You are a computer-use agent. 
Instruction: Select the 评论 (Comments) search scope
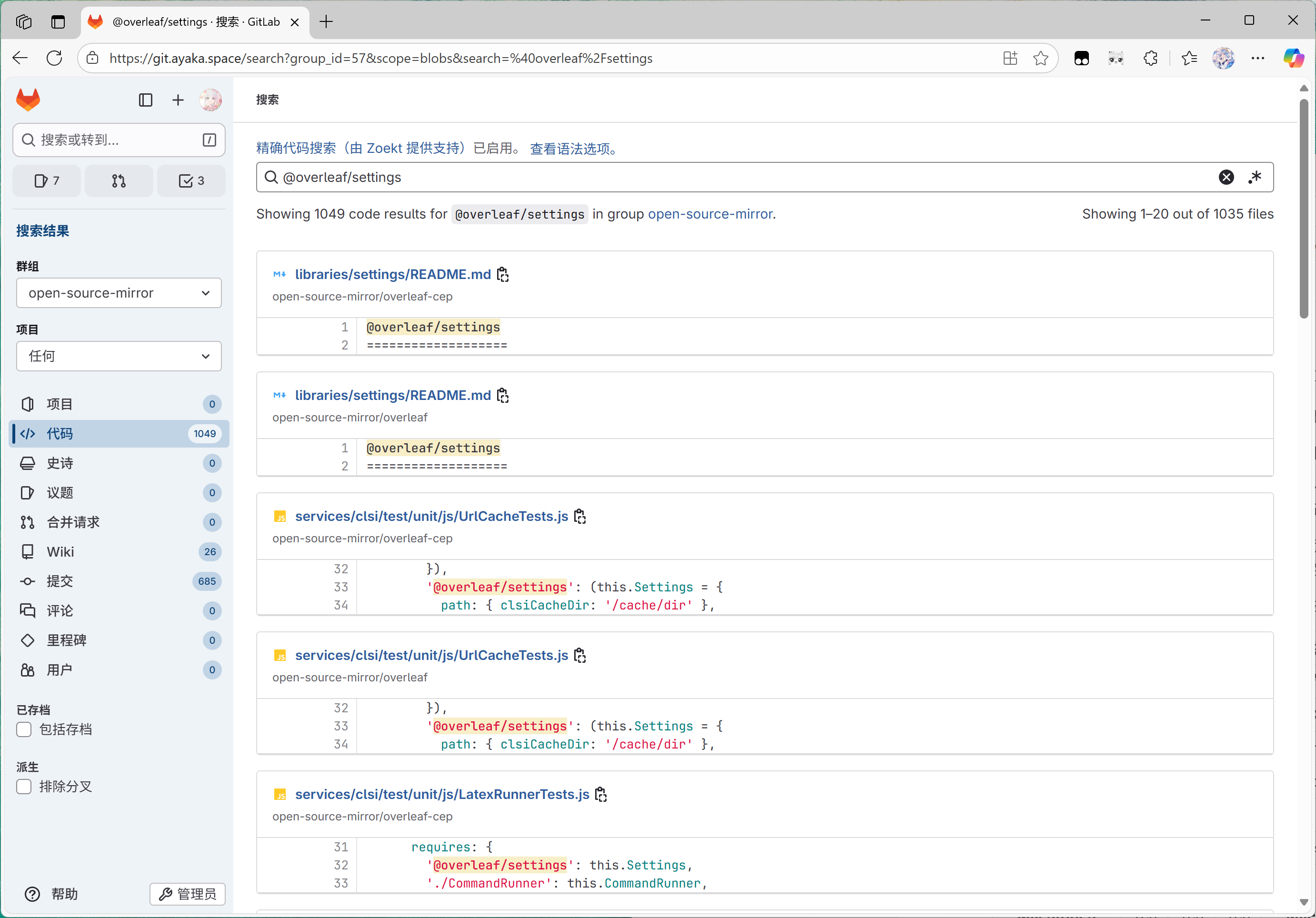pyautogui.click(x=119, y=611)
